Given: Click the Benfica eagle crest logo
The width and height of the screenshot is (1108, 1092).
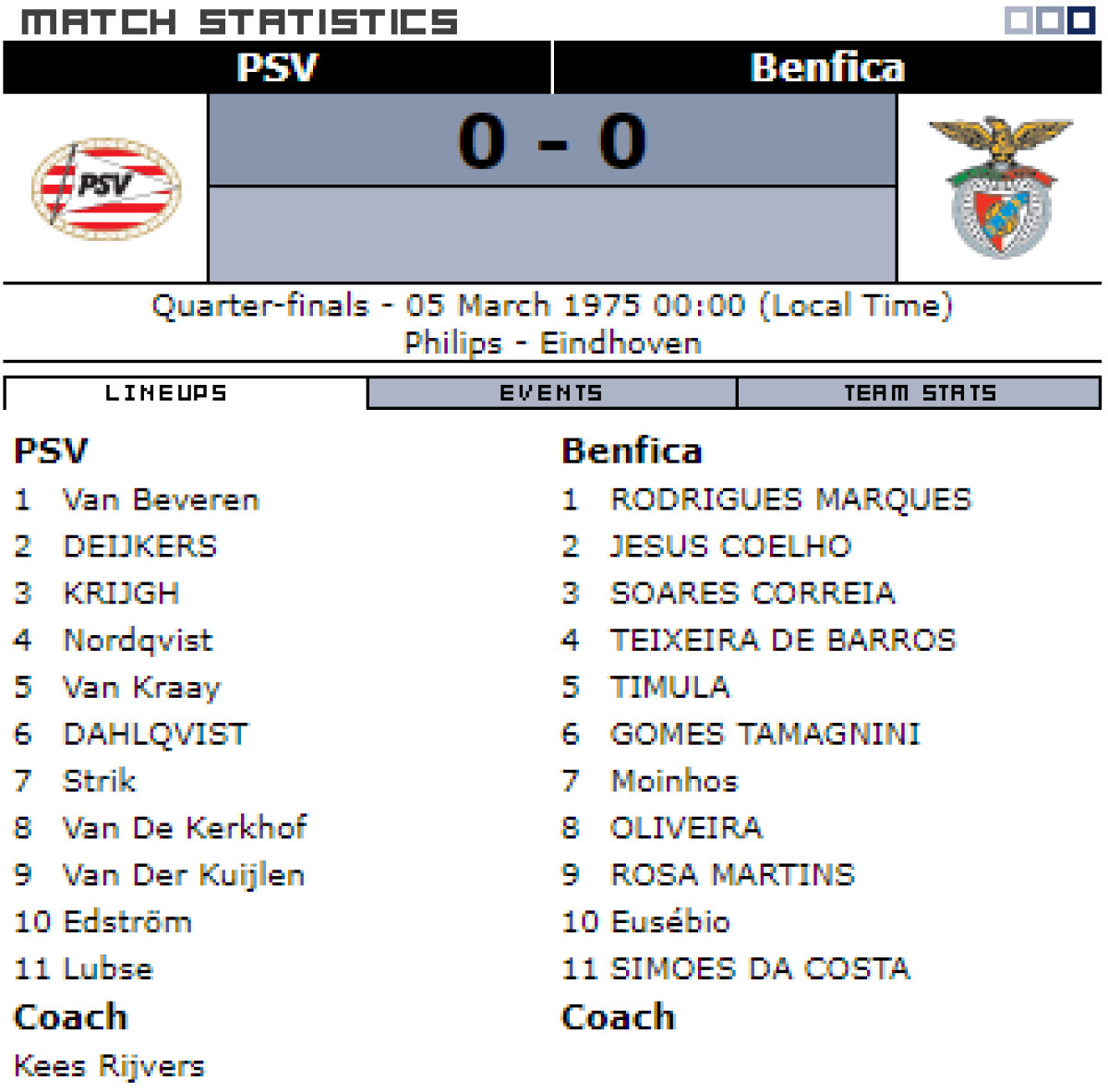Looking at the screenshot, I should tap(1000, 186).
